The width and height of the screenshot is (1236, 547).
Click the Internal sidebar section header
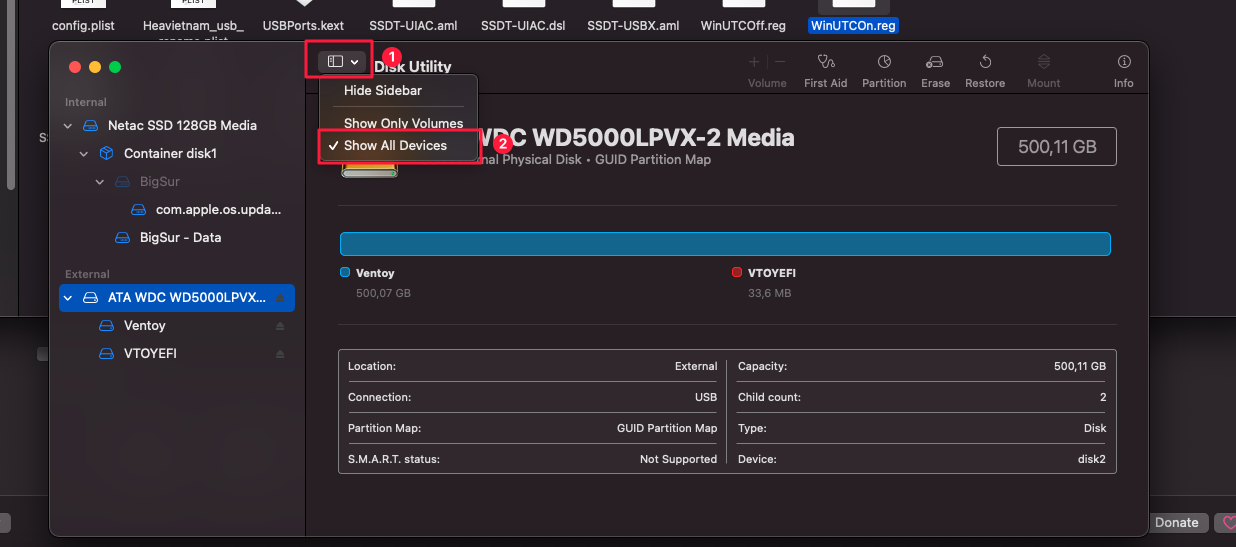(x=86, y=102)
